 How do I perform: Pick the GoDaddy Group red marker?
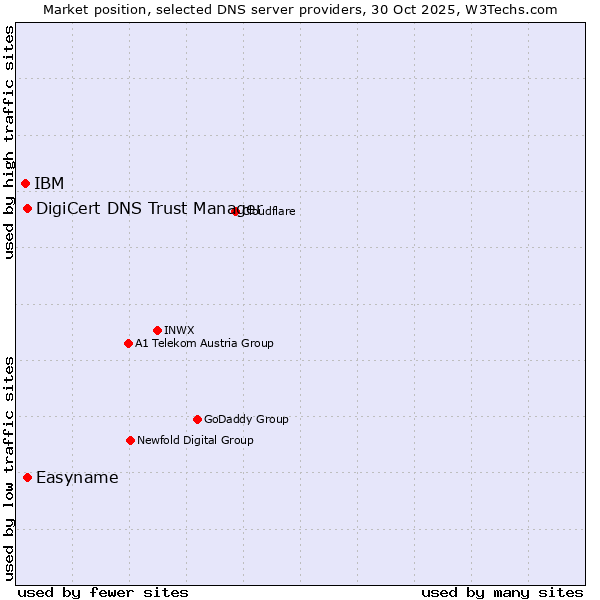tap(197, 419)
